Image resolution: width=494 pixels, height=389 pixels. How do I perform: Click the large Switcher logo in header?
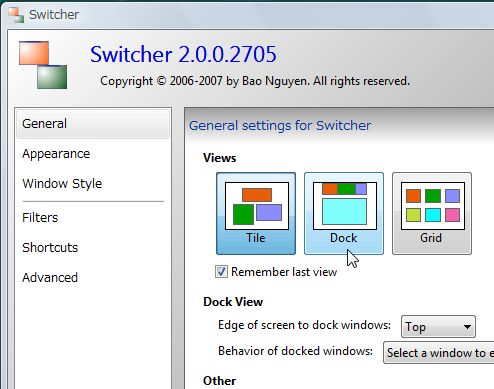coord(43,65)
